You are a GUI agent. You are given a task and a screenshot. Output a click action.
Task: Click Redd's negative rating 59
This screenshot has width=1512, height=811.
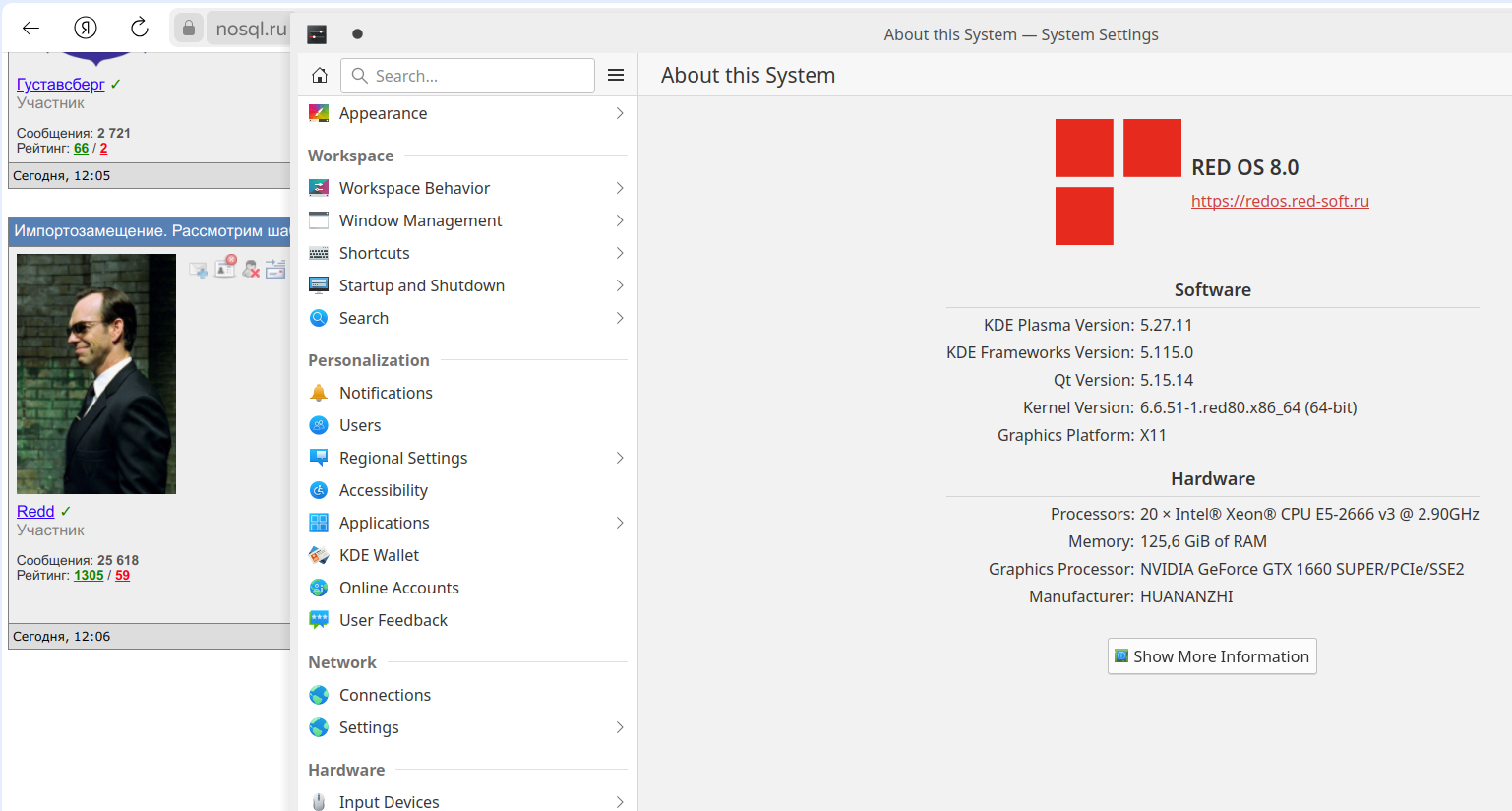122,576
